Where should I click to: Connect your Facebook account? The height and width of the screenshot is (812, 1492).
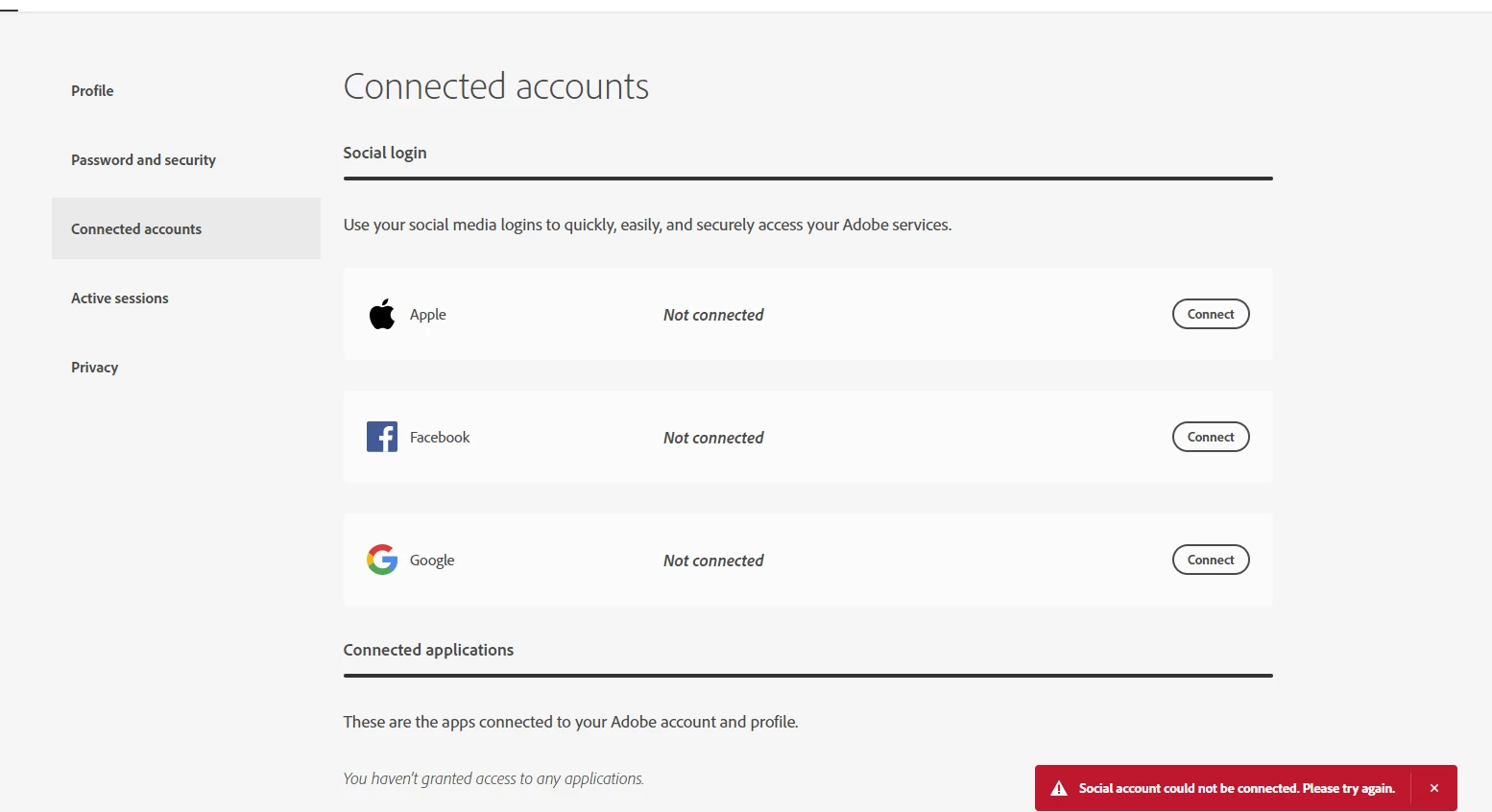pyautogui.click(x=1211, y=437)
